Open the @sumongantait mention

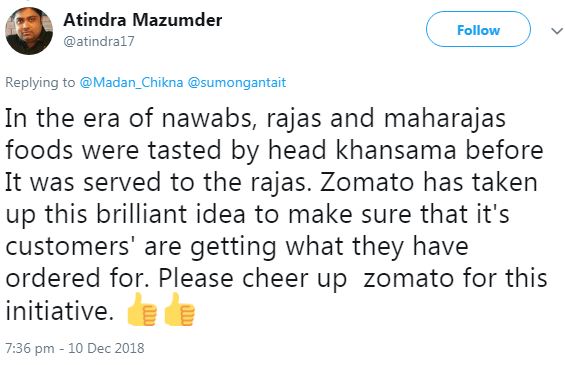237,83
